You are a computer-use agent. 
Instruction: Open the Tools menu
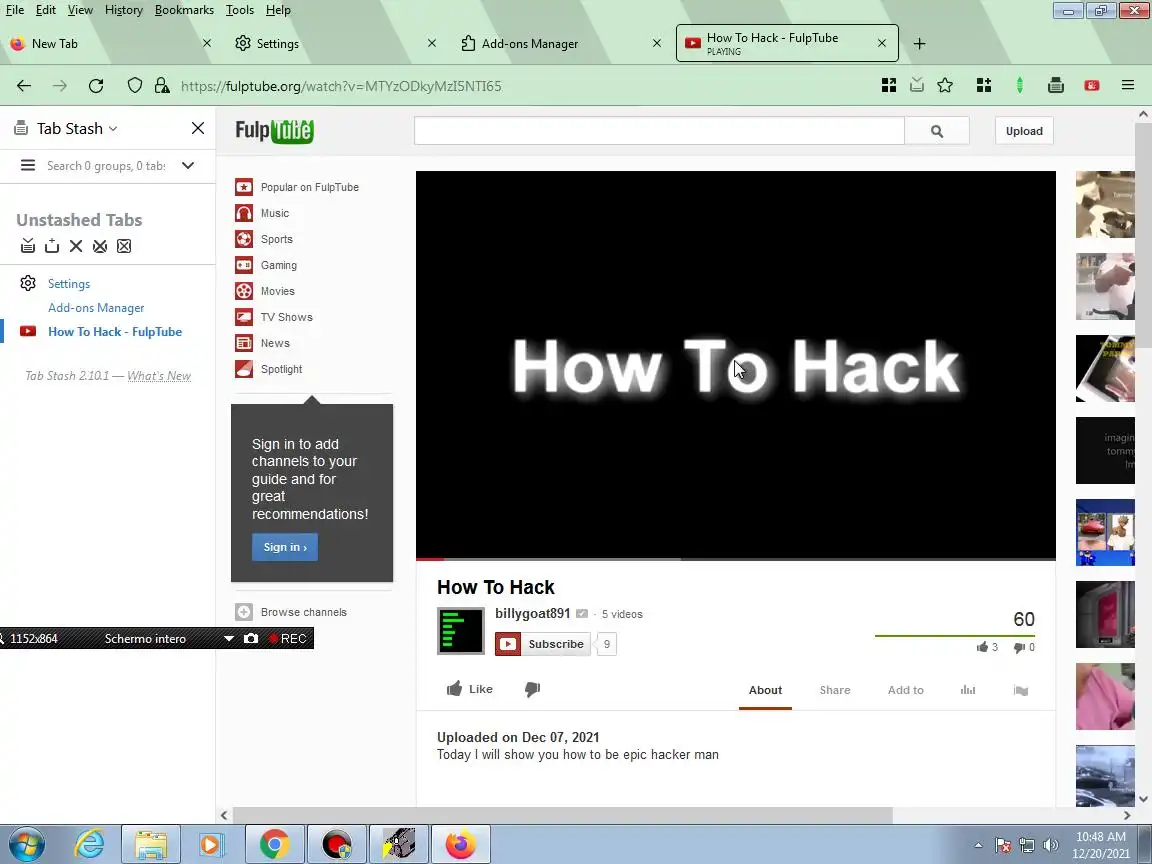click(x=240, y=10)
